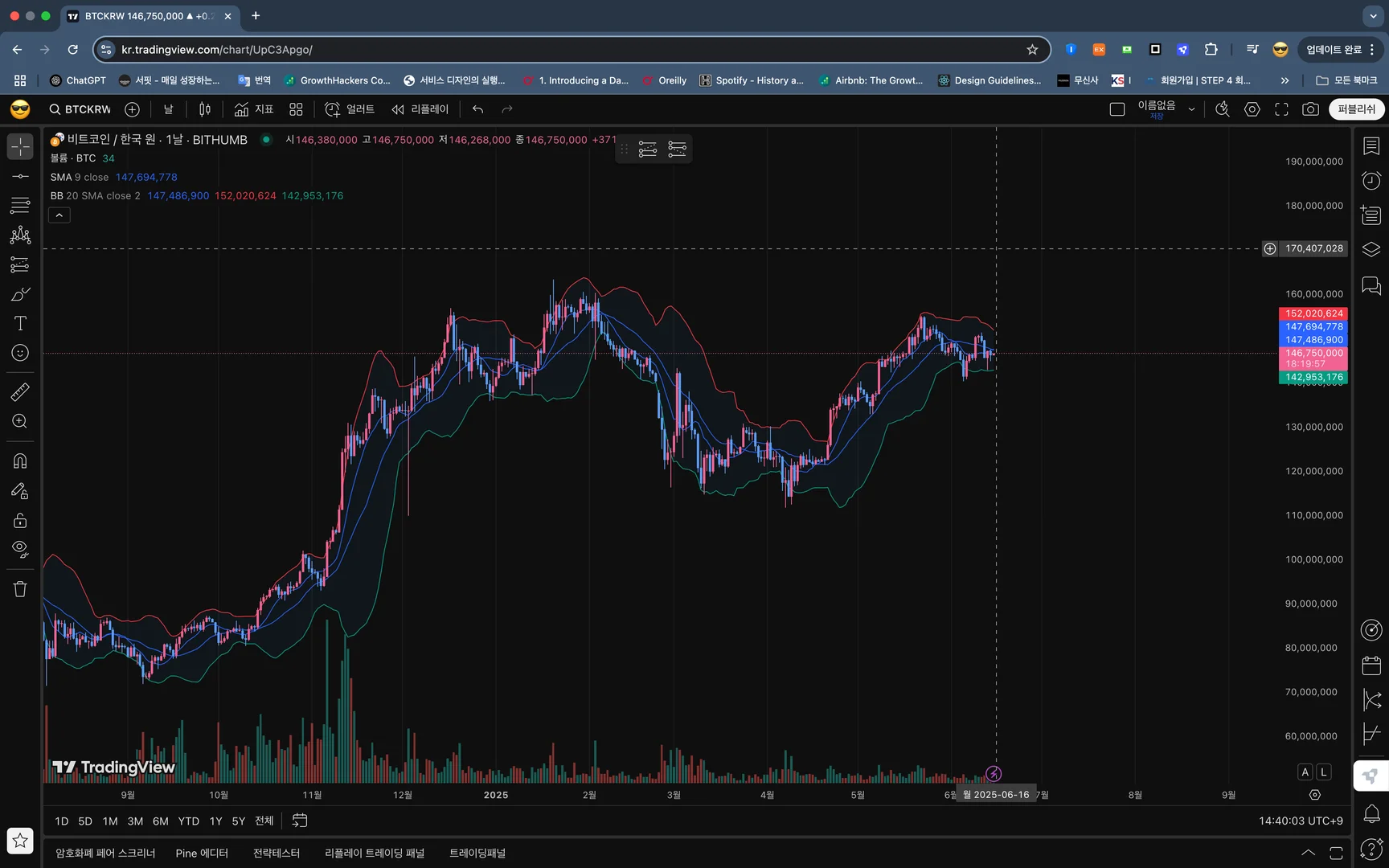Toggle the log scale L button

(1323, 772)
